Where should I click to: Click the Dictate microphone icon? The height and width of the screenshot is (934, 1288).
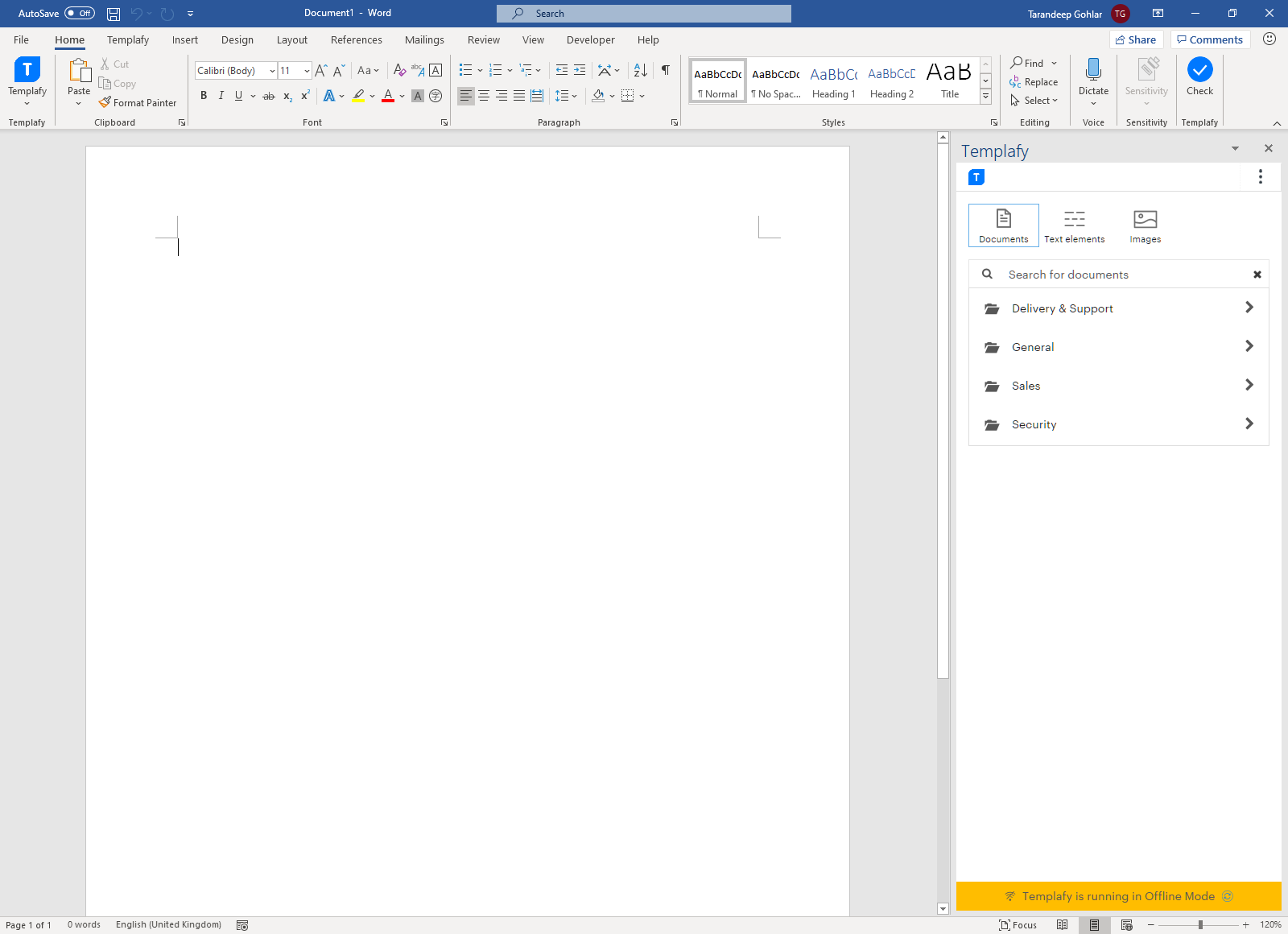pyautogui.click(x=1093, y=70)
